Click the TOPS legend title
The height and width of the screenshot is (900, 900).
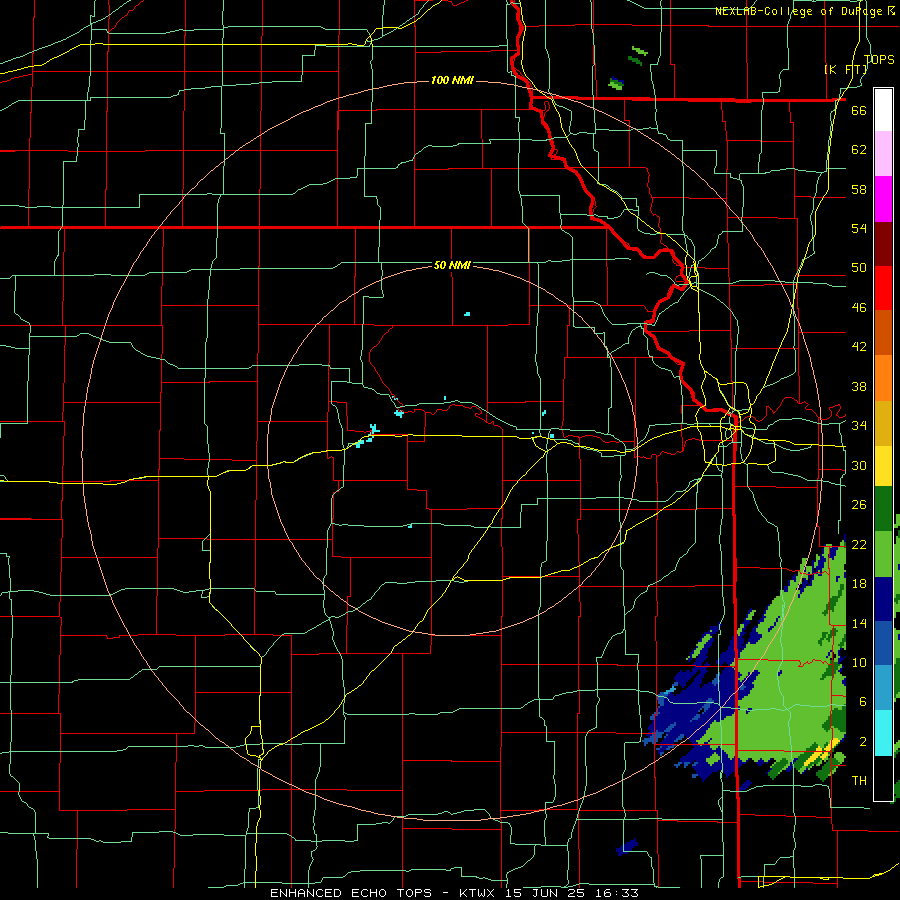pos(879,59)
